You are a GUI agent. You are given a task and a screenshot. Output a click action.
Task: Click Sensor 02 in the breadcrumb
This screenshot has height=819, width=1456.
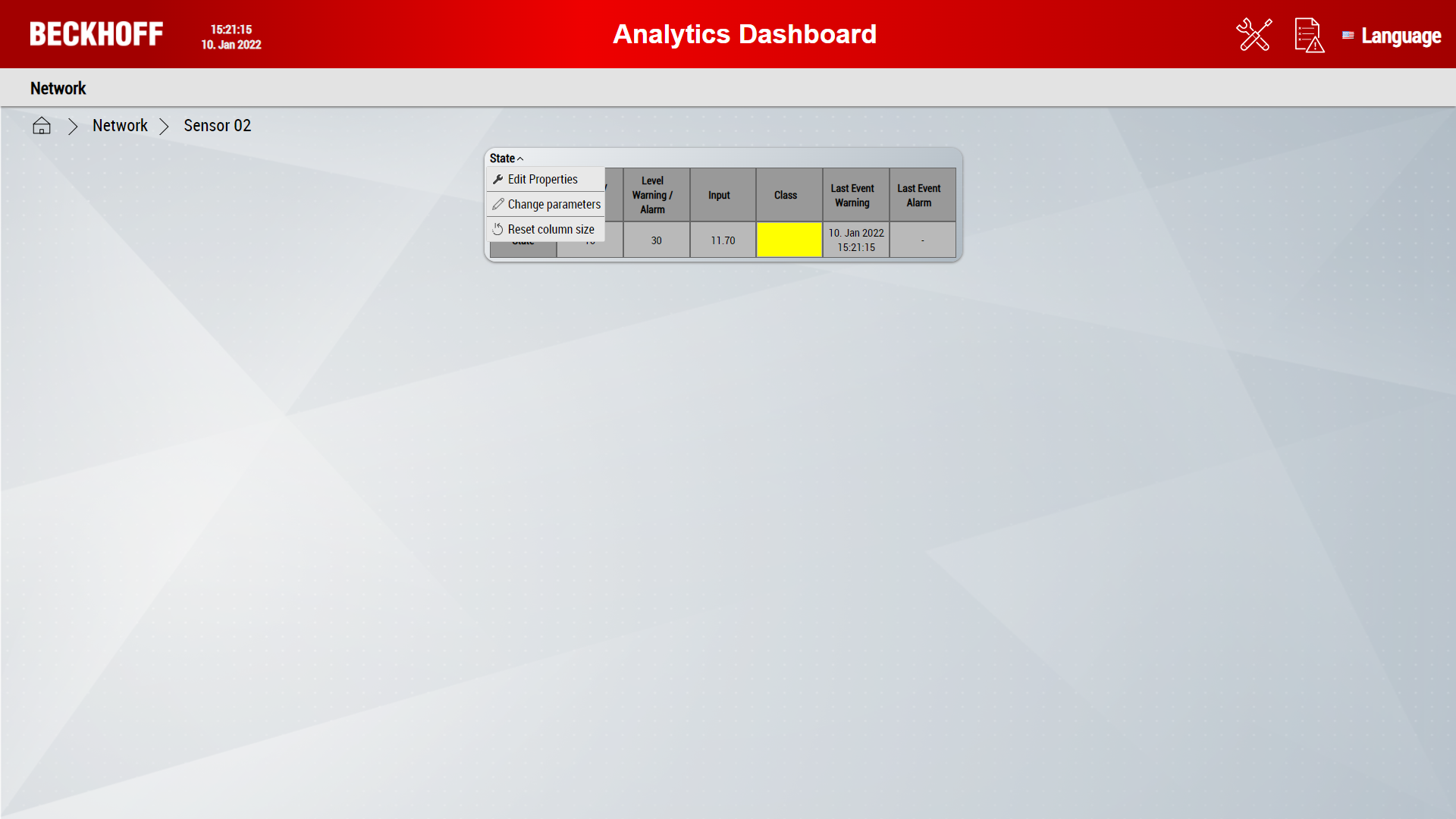[x=218, y=126]
